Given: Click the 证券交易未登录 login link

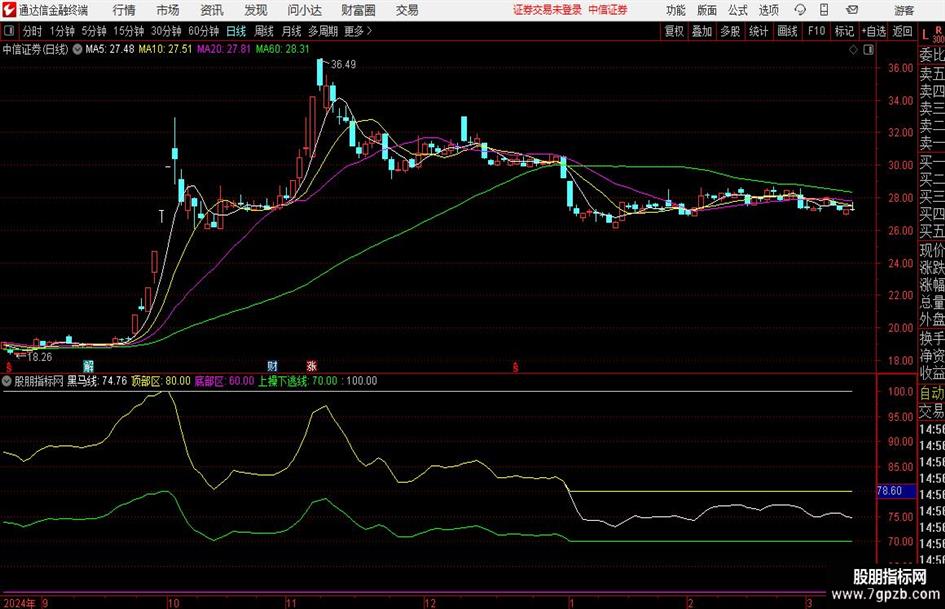Looking at the screenshot, I should (x=547, y=10).
